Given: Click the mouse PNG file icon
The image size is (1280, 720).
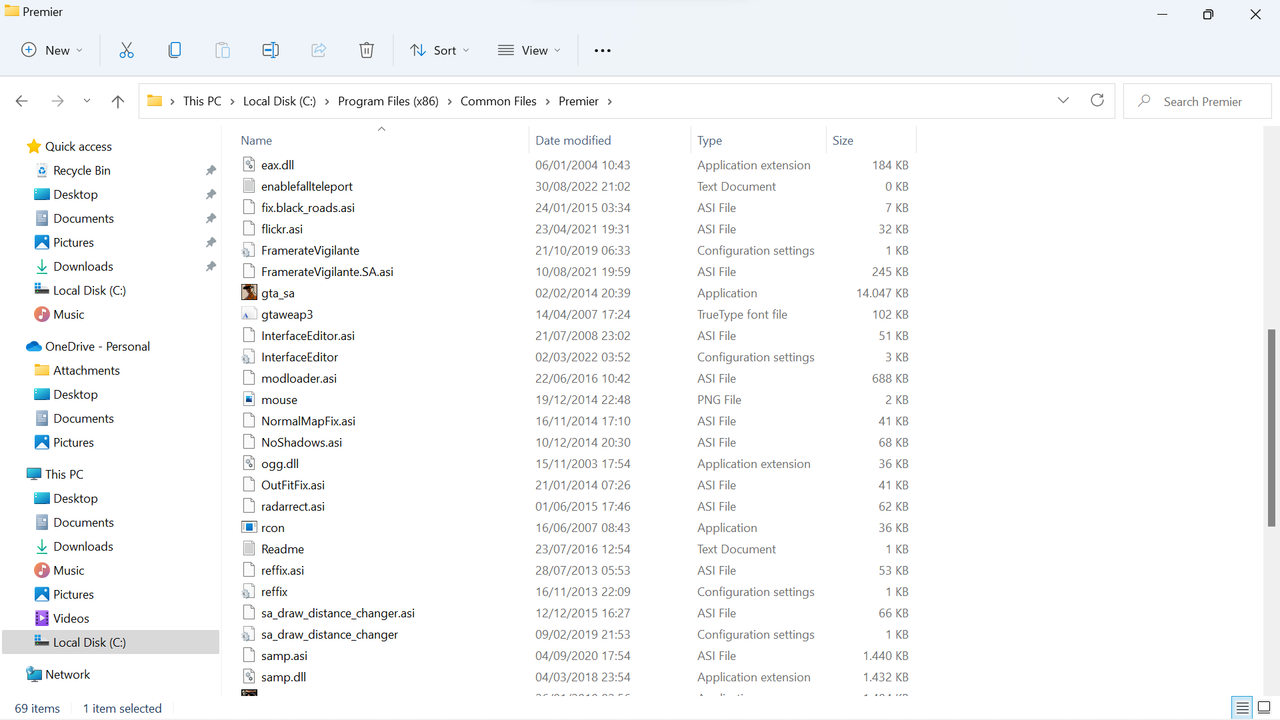Looking at the screenshot, I should click(249, 400).
